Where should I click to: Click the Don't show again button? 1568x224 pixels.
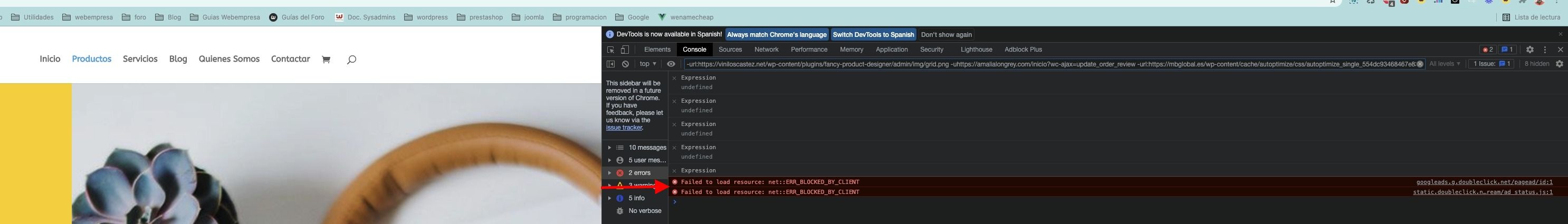point(946,35)
